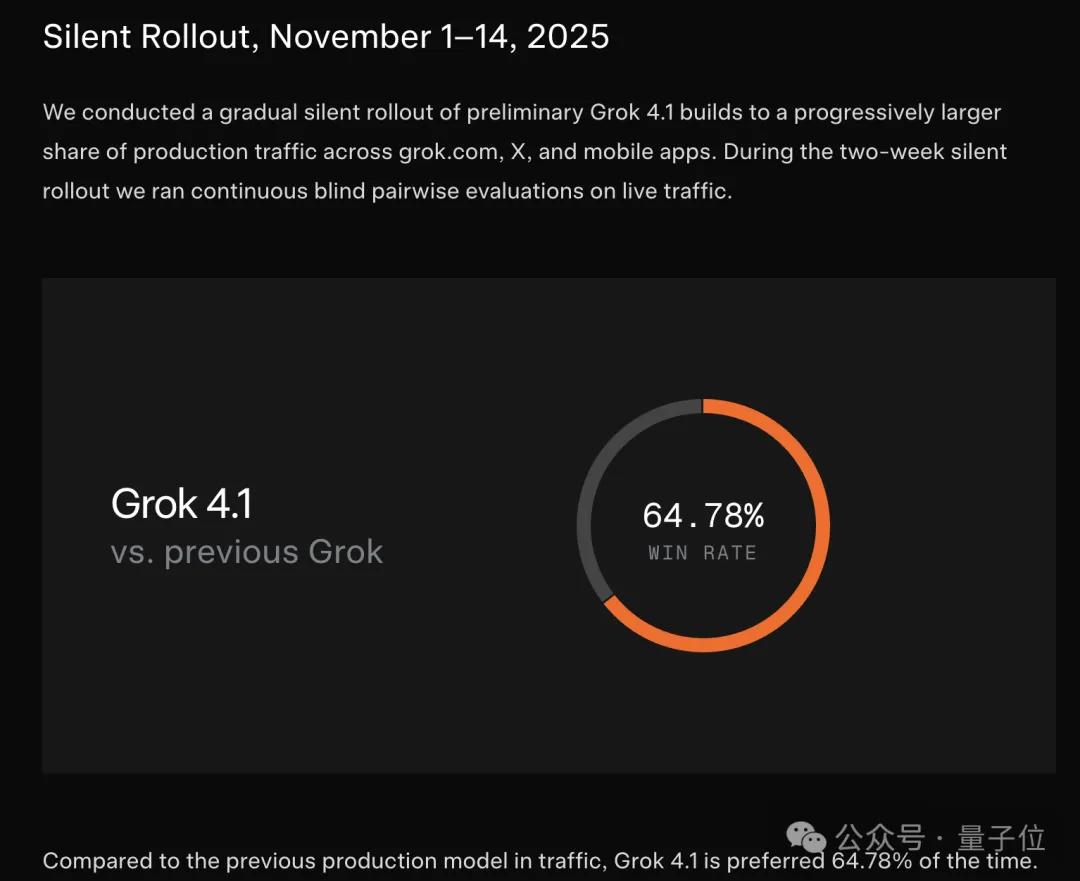Viewport: 1080px width, 881px height.
Task: Click the WIN RATE label in the chart
Action: [x=702, y=553]
